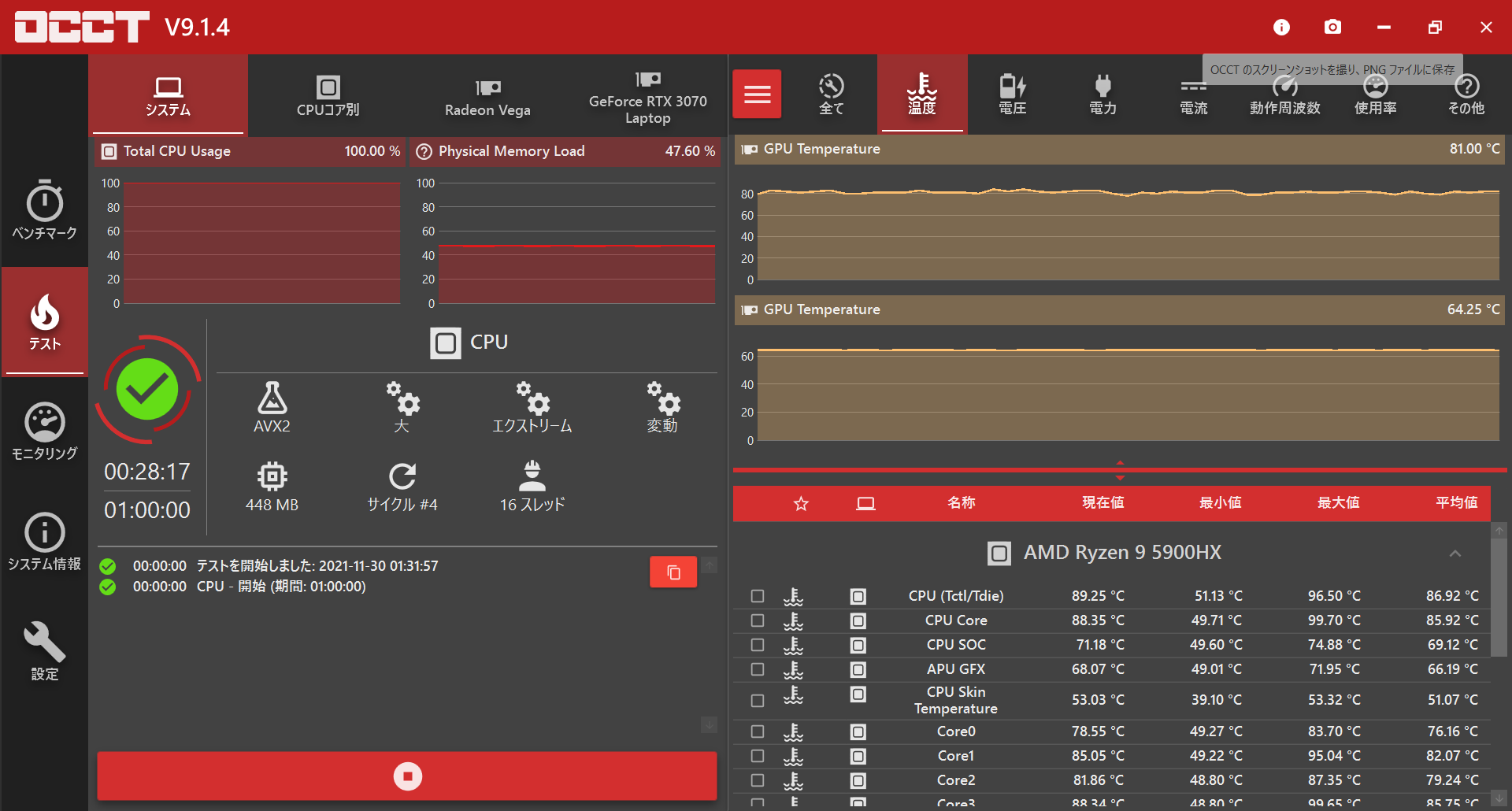The width and height of the screenshot is (1512, 811).
Task: Select the Other sensors filter
Action: click(x=1466, y=94)
